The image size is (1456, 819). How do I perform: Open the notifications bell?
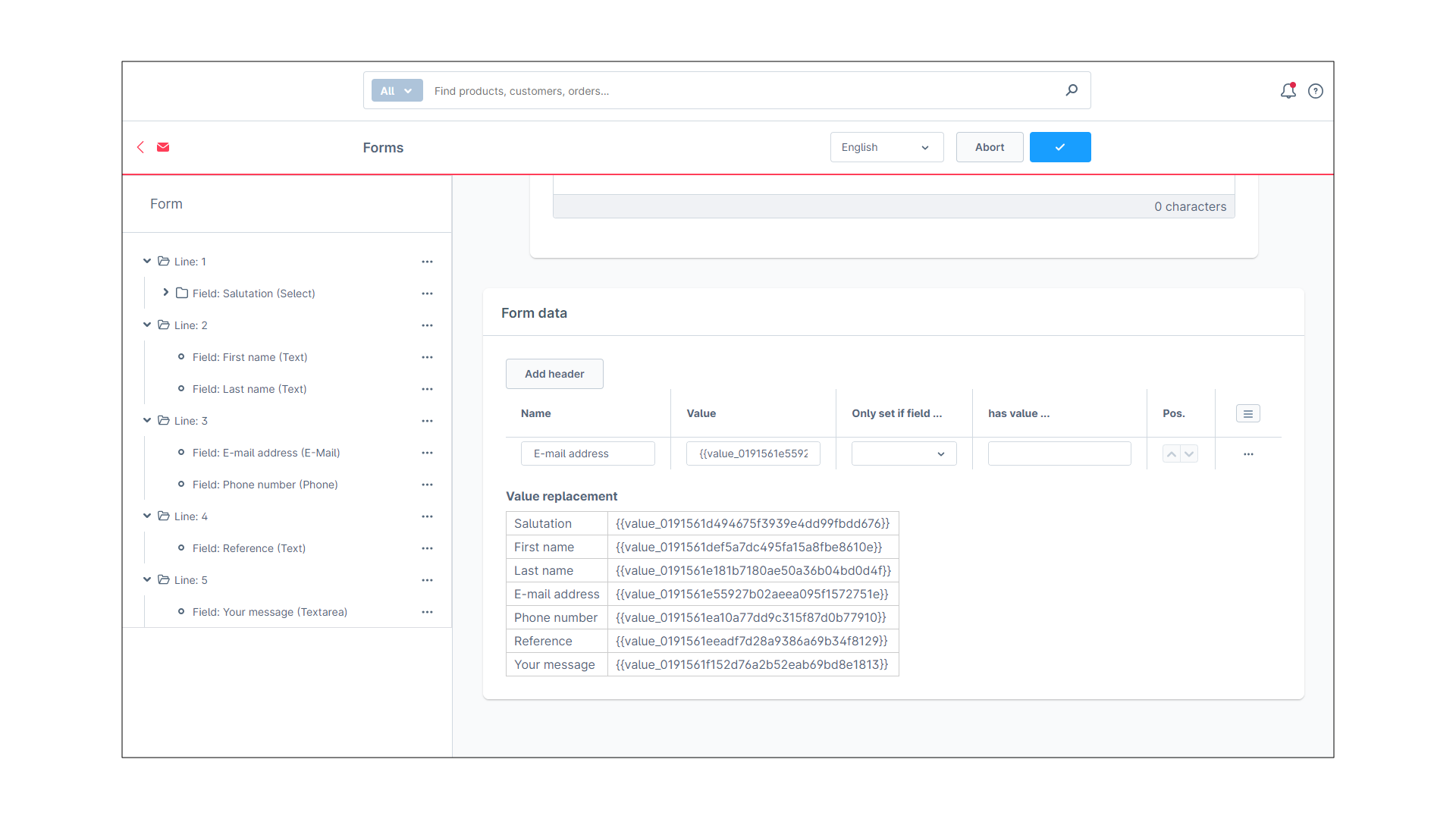(1288, 91)
